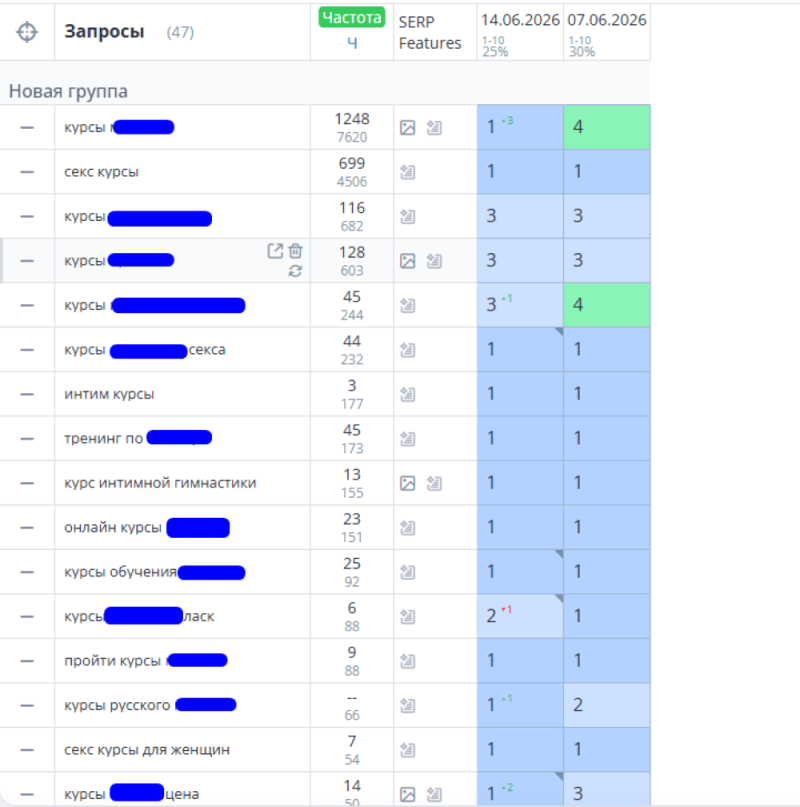Screen dimensions: 800x807
Task: Click the image SERP icon in the bottom "цена" row
Action: [408, 795]
